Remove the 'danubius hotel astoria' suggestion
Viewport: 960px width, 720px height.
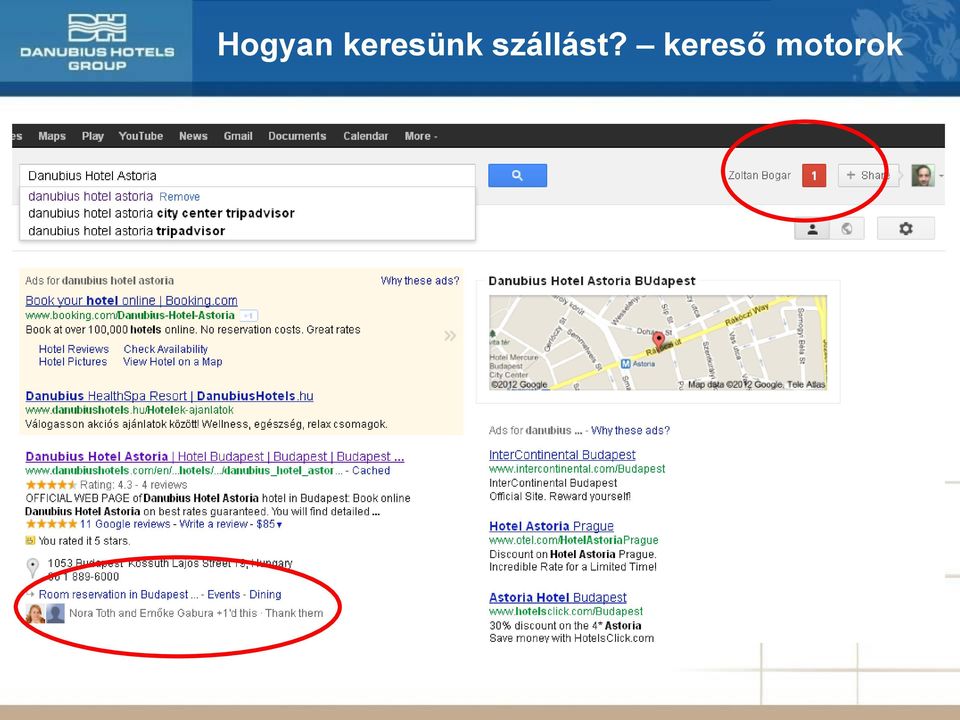(179, 197)
